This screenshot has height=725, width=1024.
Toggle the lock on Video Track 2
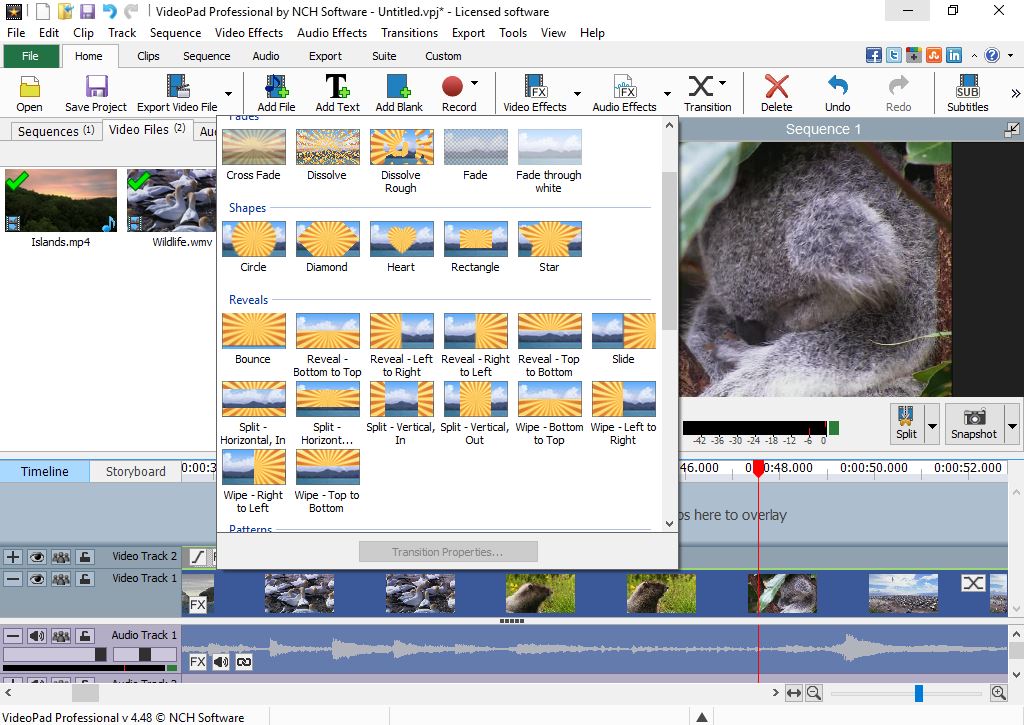(x=85, y=557)
